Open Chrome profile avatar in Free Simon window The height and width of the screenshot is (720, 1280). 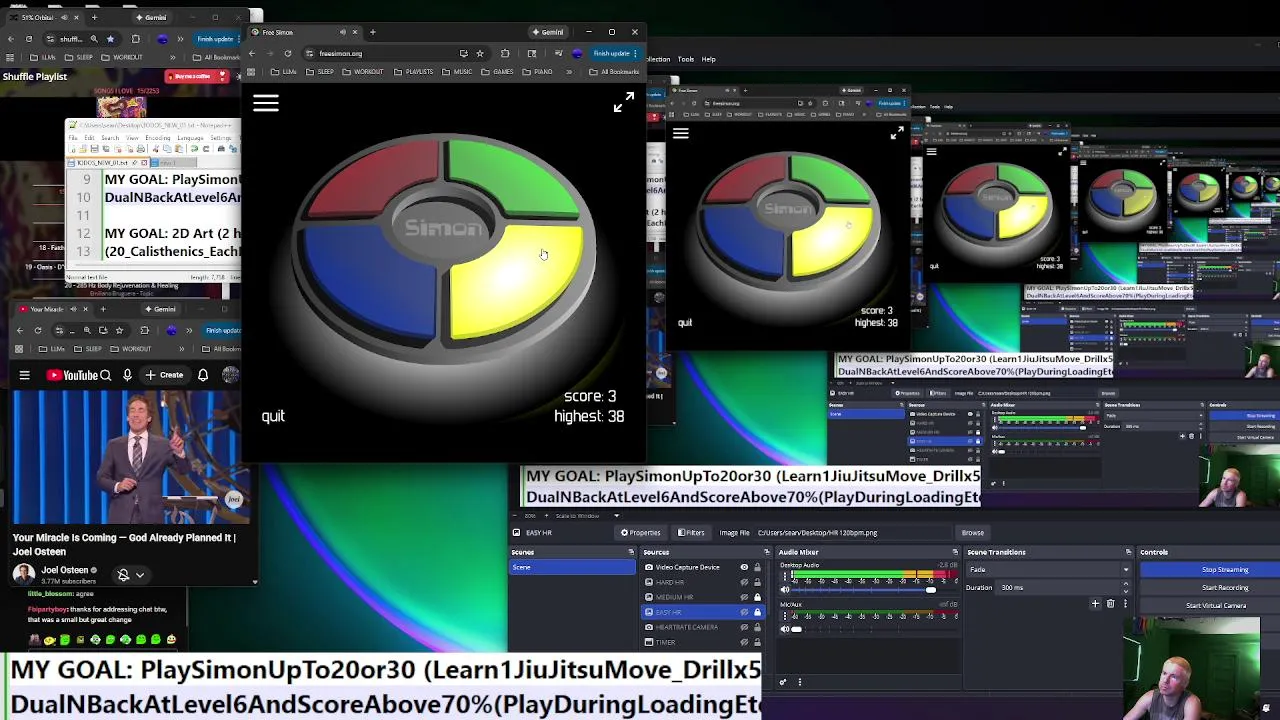(577, 53)
